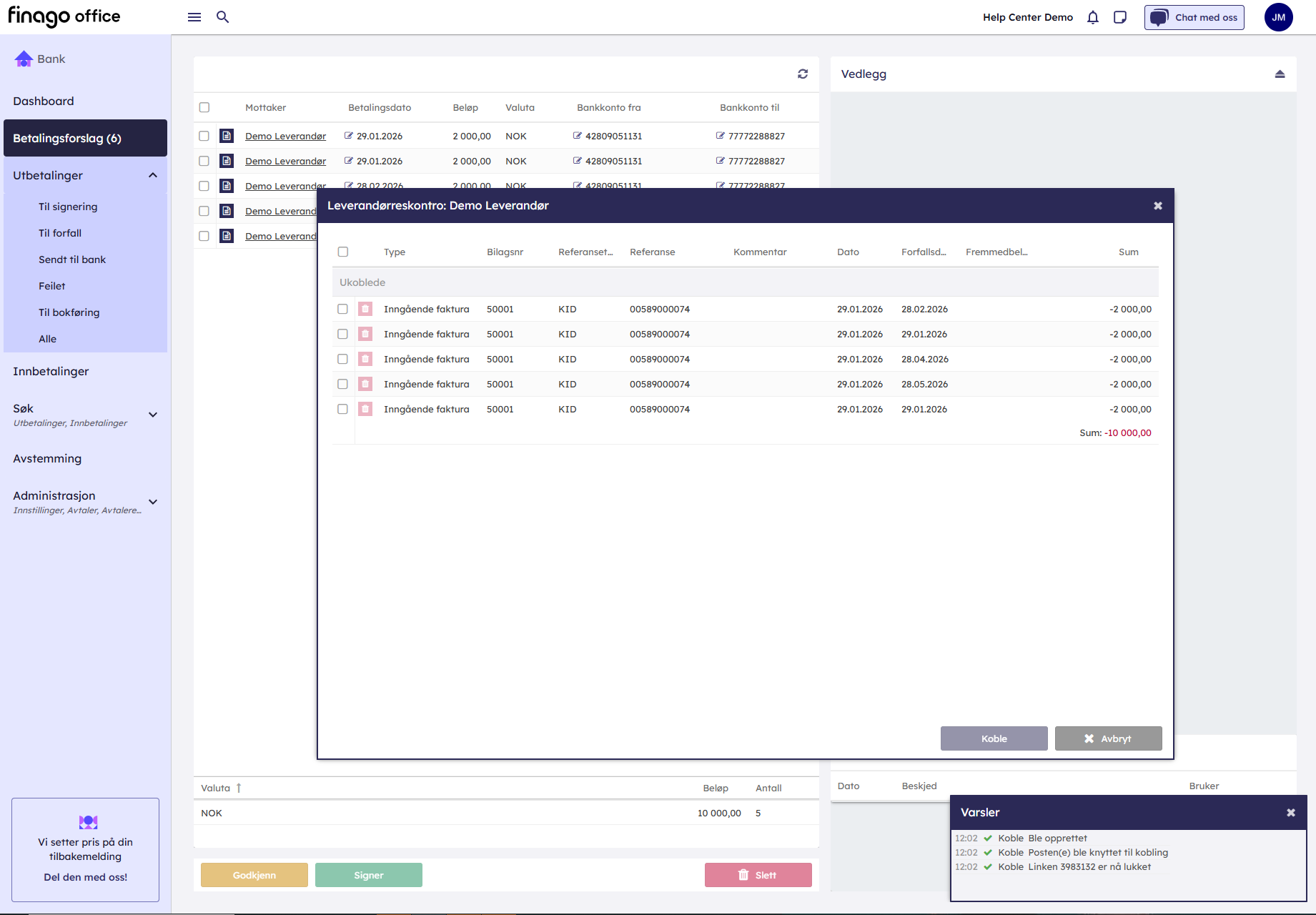
Task: Click the refresh icon above payment table
Action: pyautogui.click(x=803, y=74)
